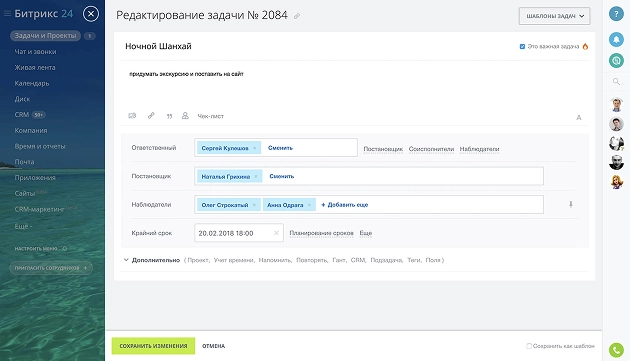Open 'Диск' in the left menu

(22, 99)
